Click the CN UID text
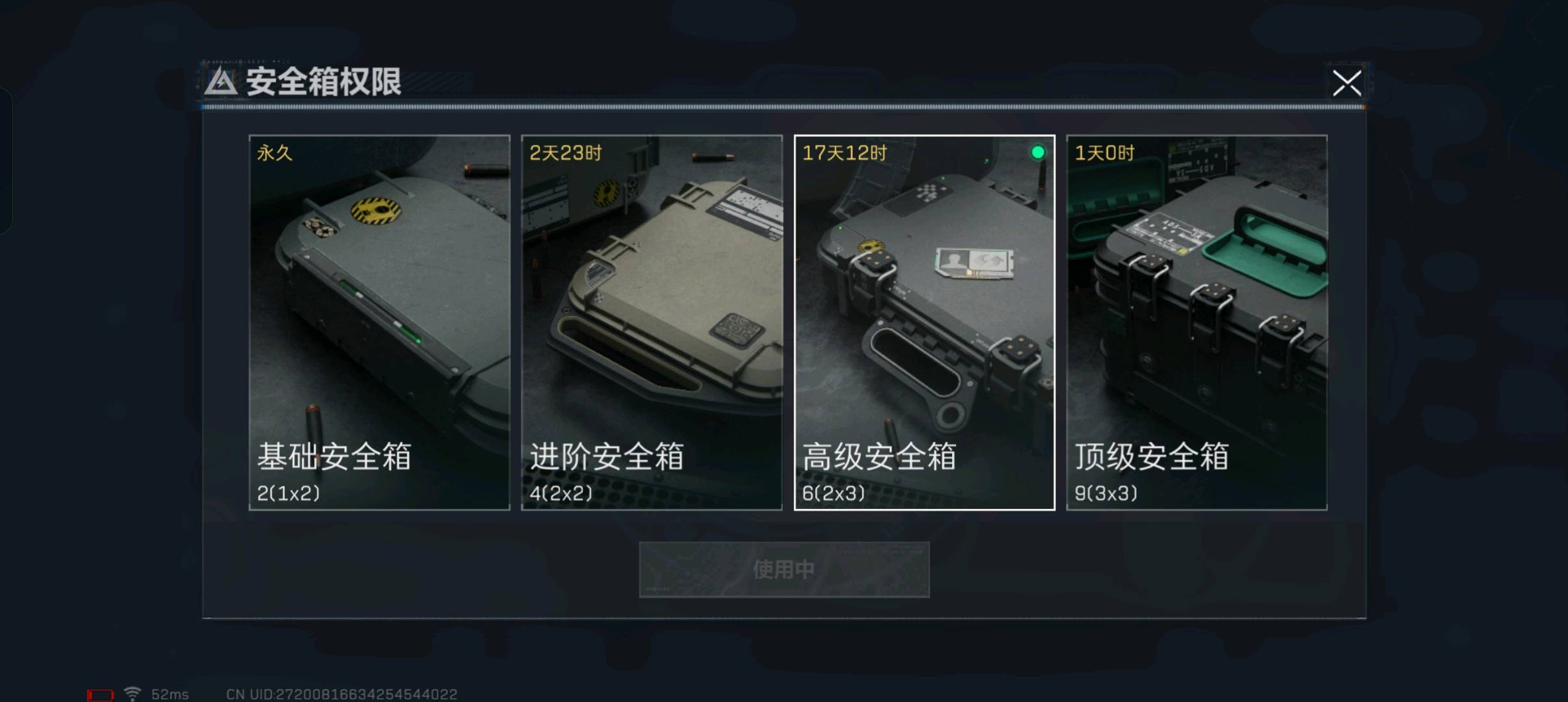 pos(342,694)
